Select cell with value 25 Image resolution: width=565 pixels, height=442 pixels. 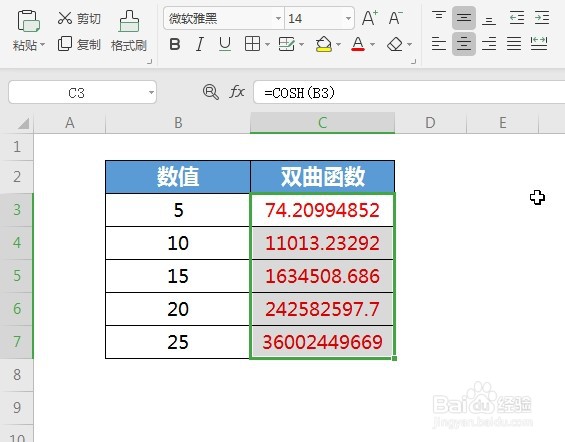(178, 342)
